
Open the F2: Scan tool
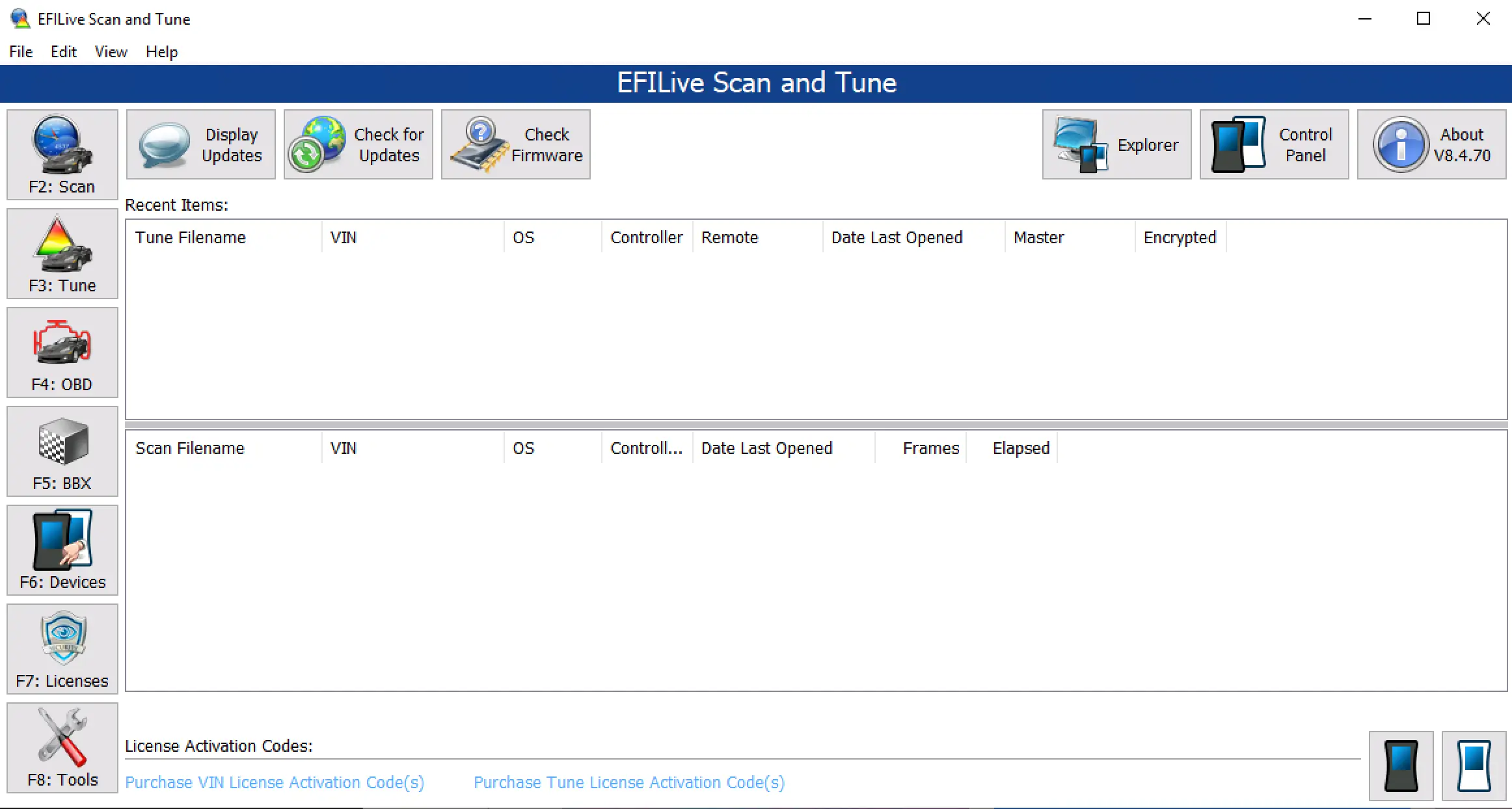[x=62, y=155]
